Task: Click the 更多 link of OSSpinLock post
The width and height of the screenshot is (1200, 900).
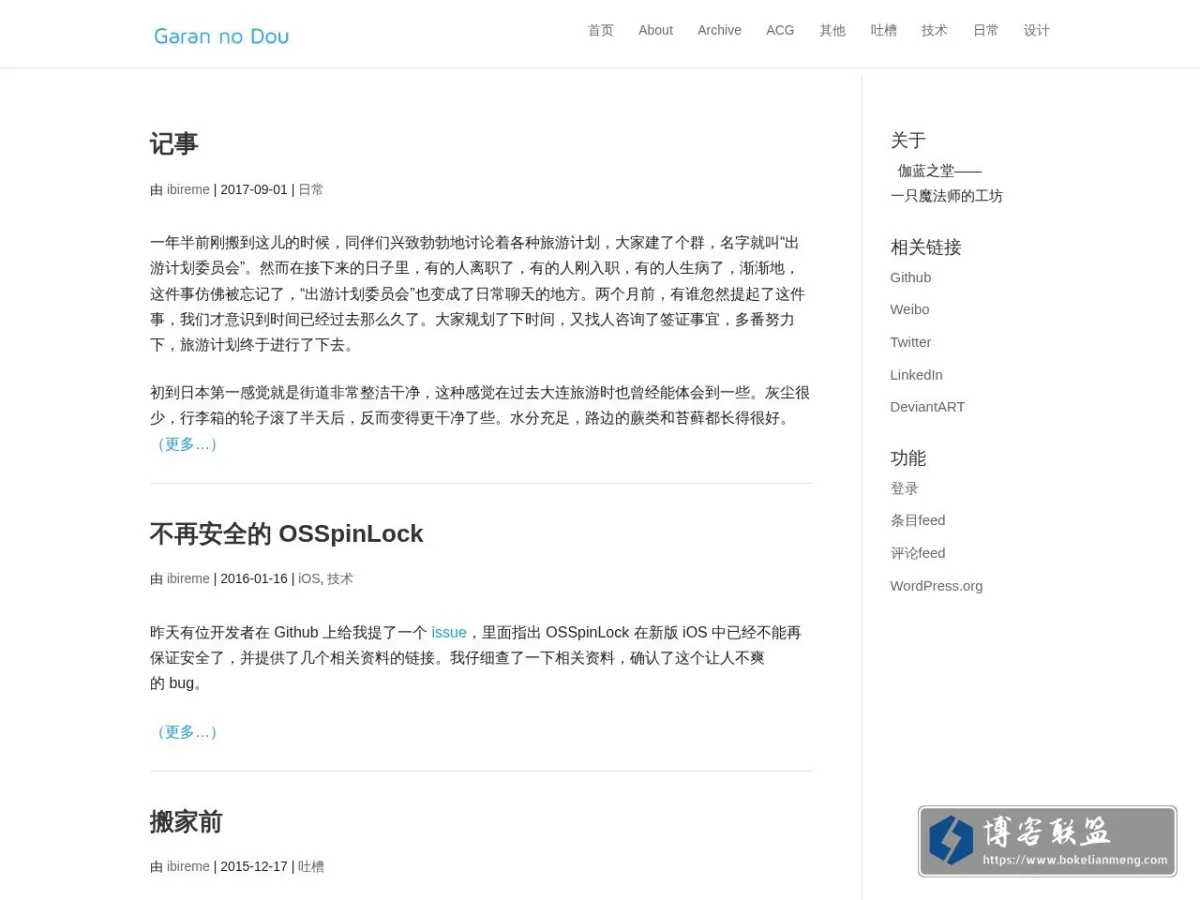Action: pyautogui.click(x=185, y=732)
